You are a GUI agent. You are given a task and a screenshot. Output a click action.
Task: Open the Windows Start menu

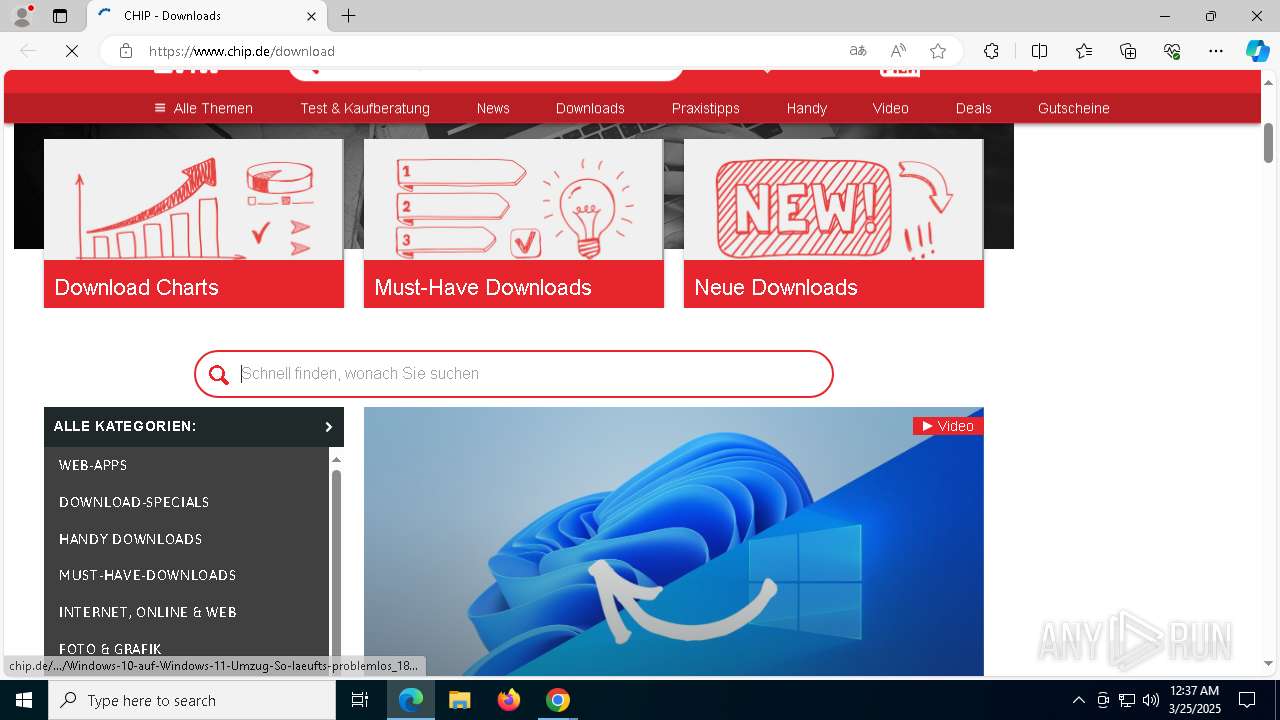click(x=24, y=700)
